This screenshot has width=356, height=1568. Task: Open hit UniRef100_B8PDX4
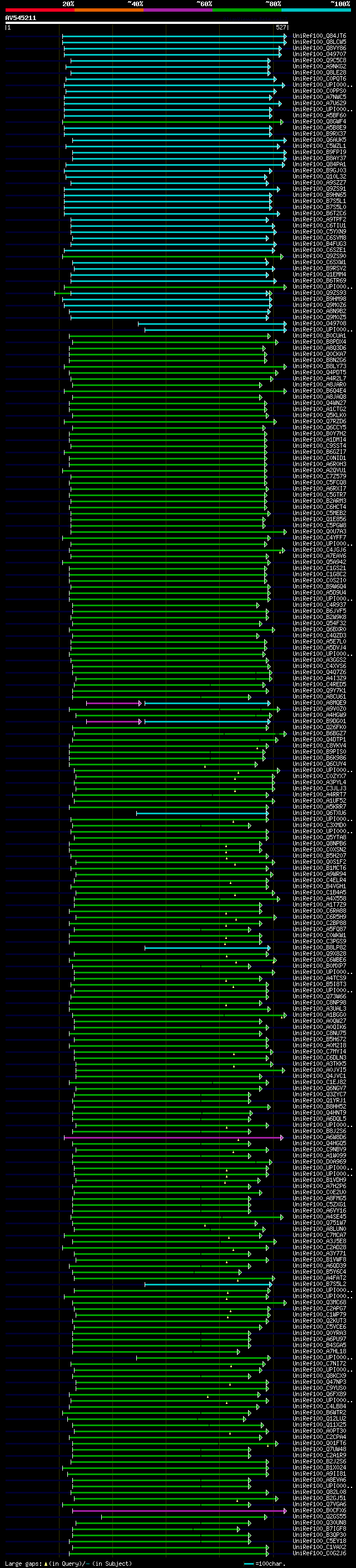pos(319,342)
